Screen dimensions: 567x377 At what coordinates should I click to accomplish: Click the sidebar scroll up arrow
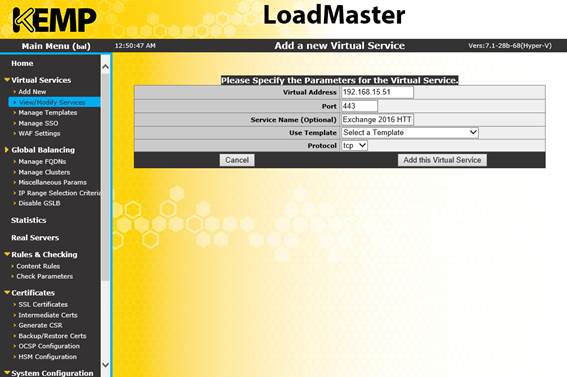click(106, 67)
